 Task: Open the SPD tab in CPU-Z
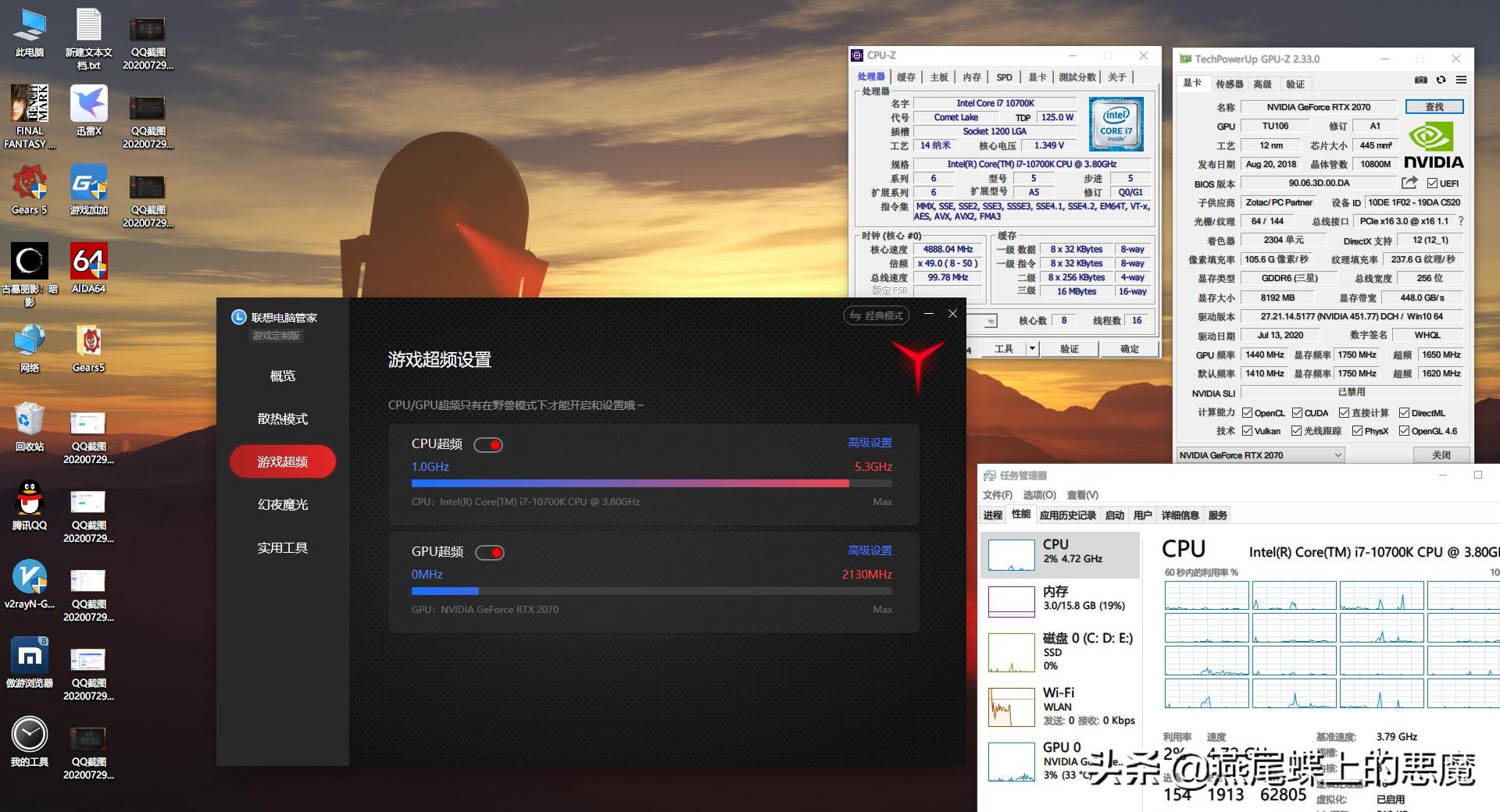point(1004,77)
